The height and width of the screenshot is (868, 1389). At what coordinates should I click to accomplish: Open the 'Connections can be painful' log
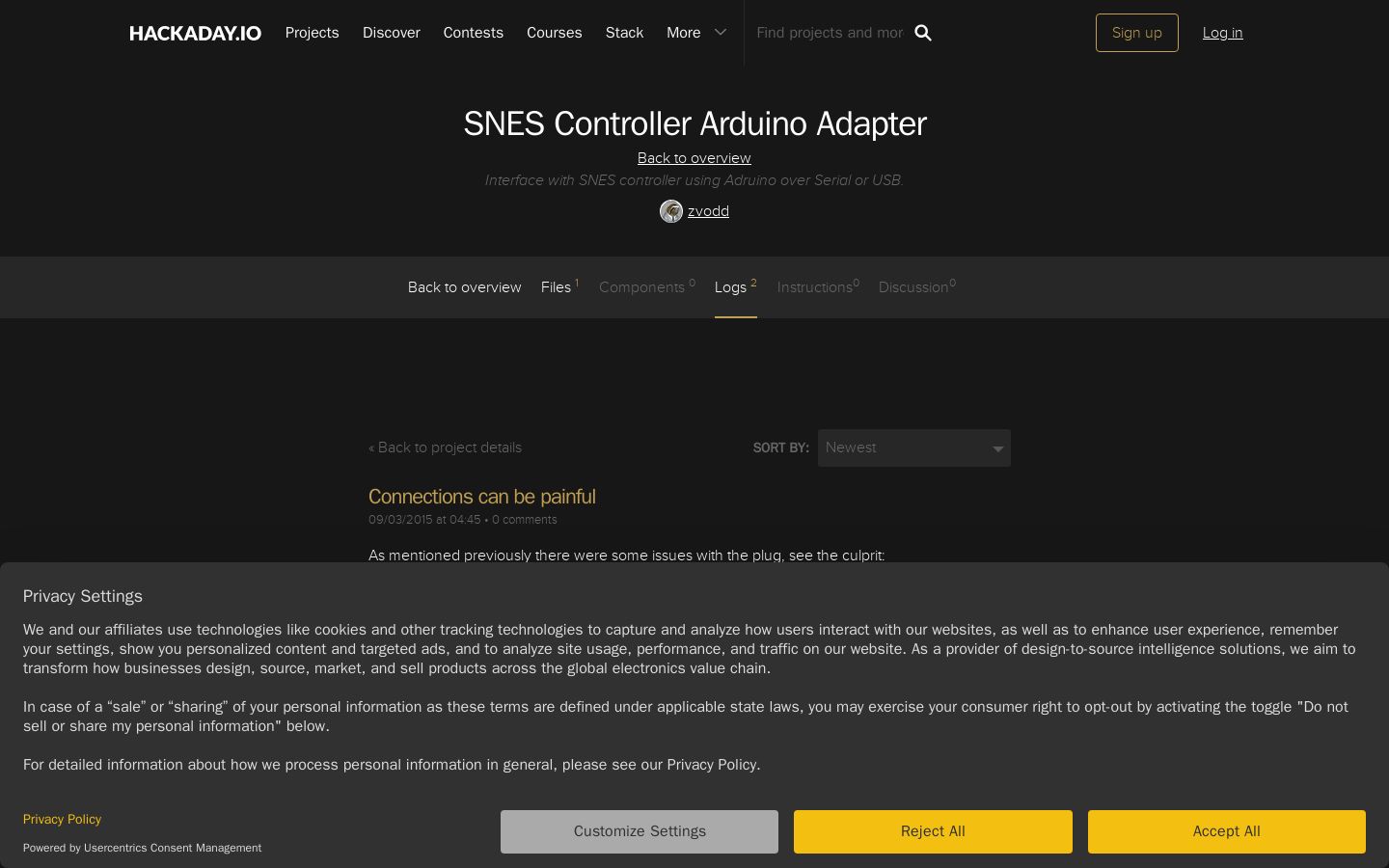[482, 497]
